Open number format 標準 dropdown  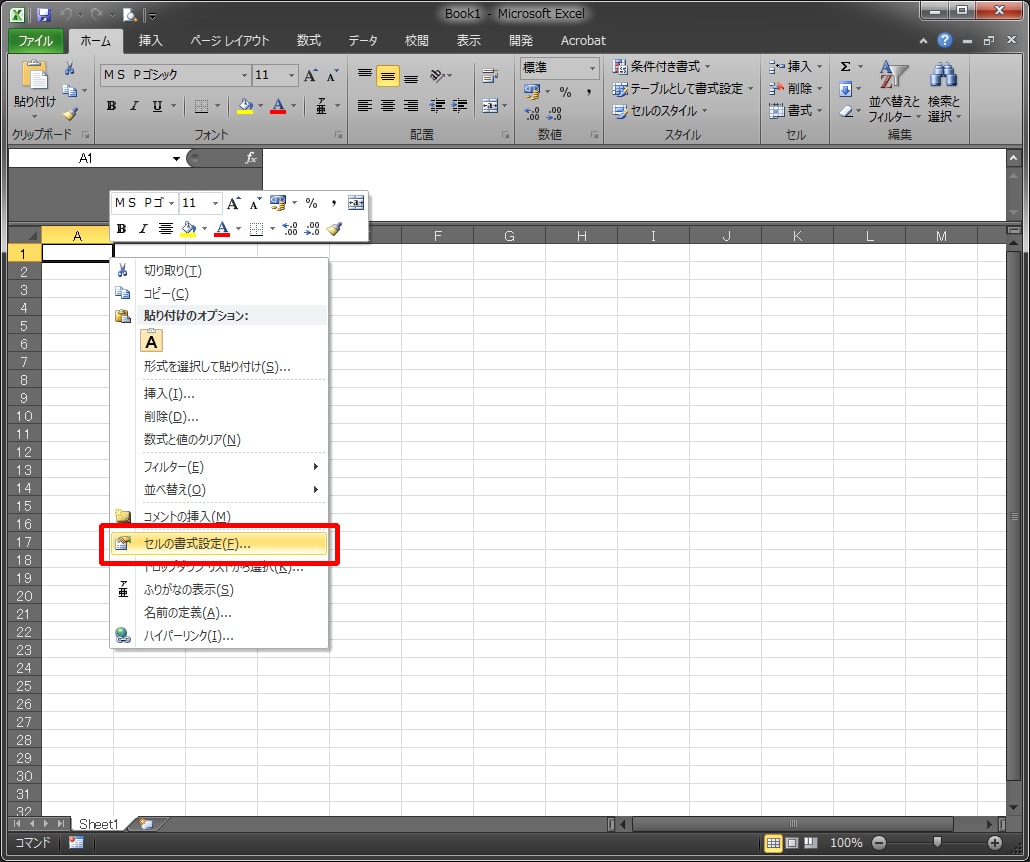click(x=592, y=68)
